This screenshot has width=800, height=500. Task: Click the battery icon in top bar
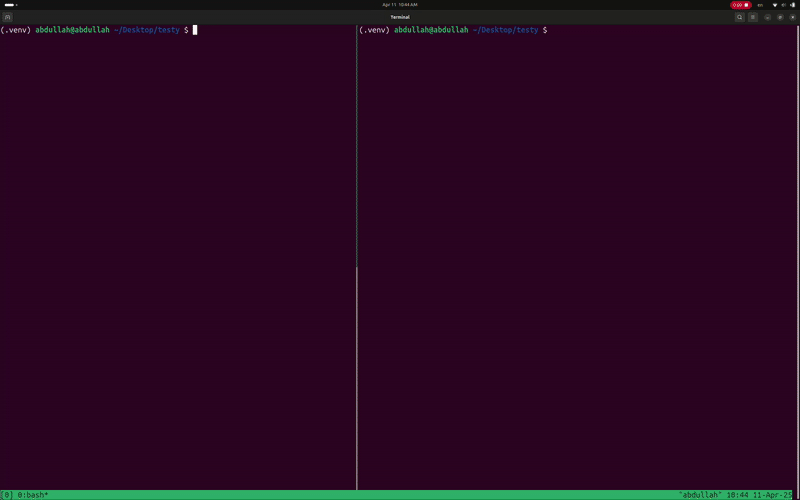(793, 5)
